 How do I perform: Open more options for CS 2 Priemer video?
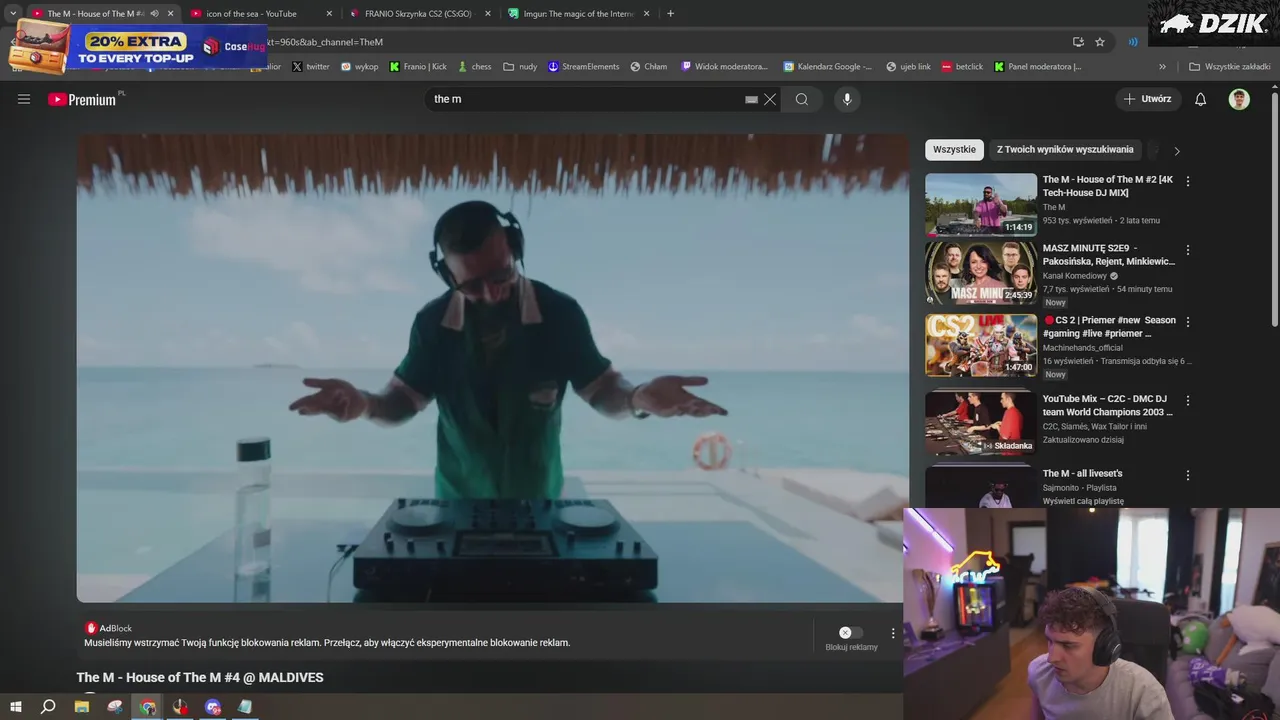[x=1188, y=322]
